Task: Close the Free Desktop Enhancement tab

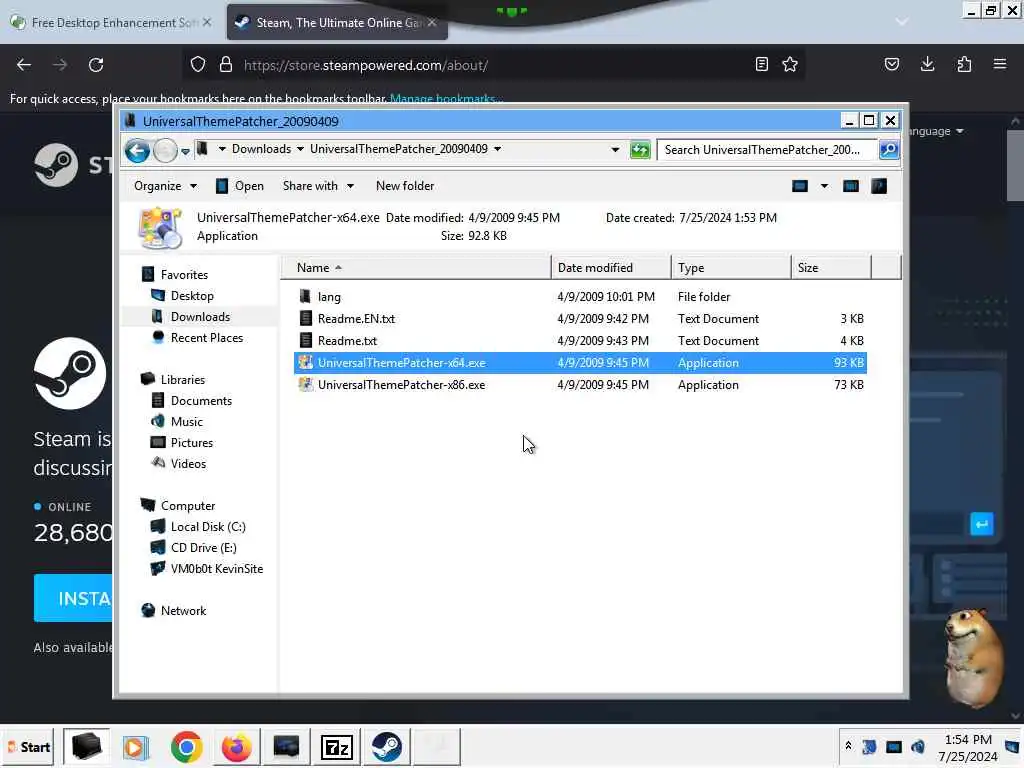Action: 207,22
